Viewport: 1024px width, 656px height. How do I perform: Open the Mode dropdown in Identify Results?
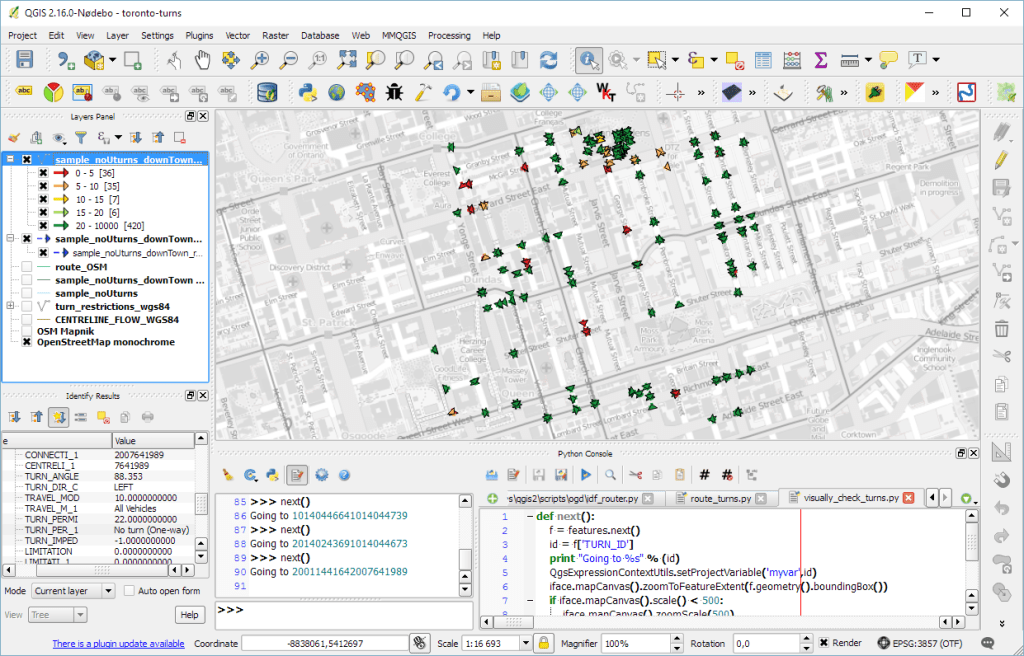(72, 590)
